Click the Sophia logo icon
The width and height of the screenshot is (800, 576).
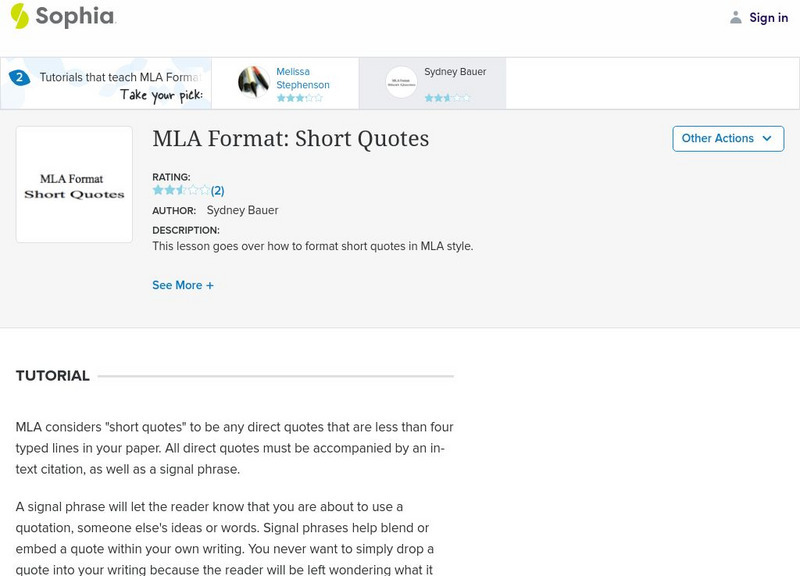pos(19,16)
